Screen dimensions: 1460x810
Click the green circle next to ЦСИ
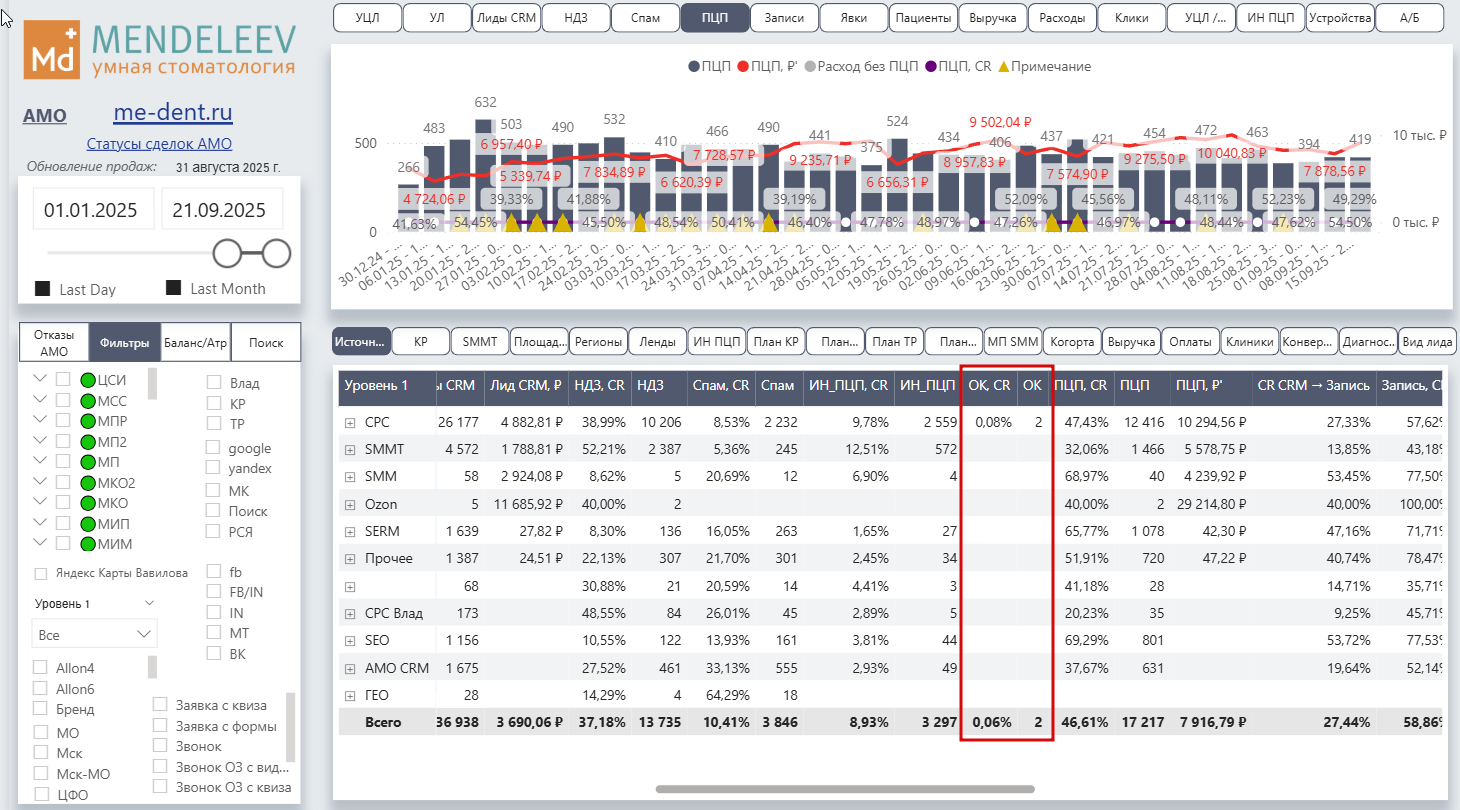coord(88,380)
